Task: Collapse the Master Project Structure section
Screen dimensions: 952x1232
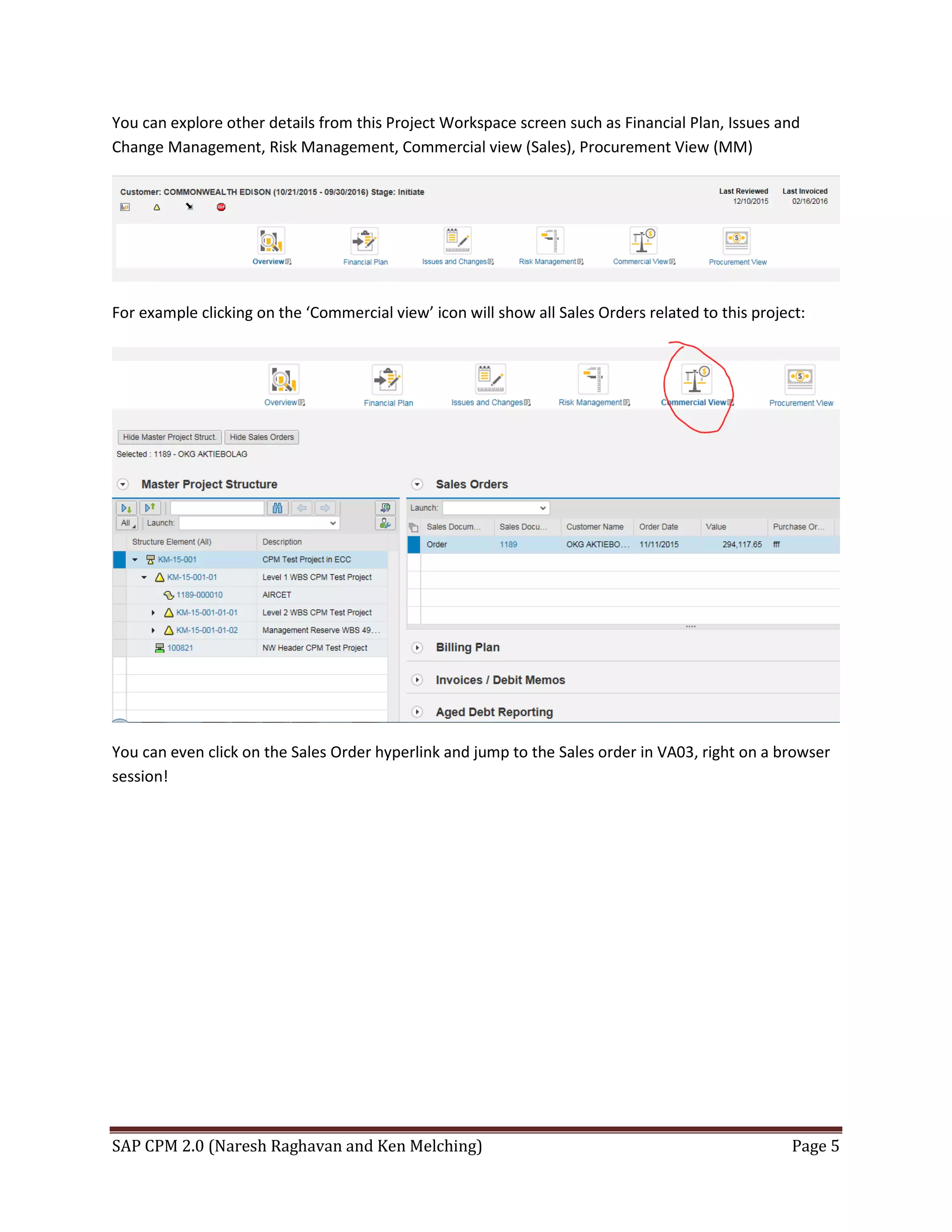Action: click(123, 484)
